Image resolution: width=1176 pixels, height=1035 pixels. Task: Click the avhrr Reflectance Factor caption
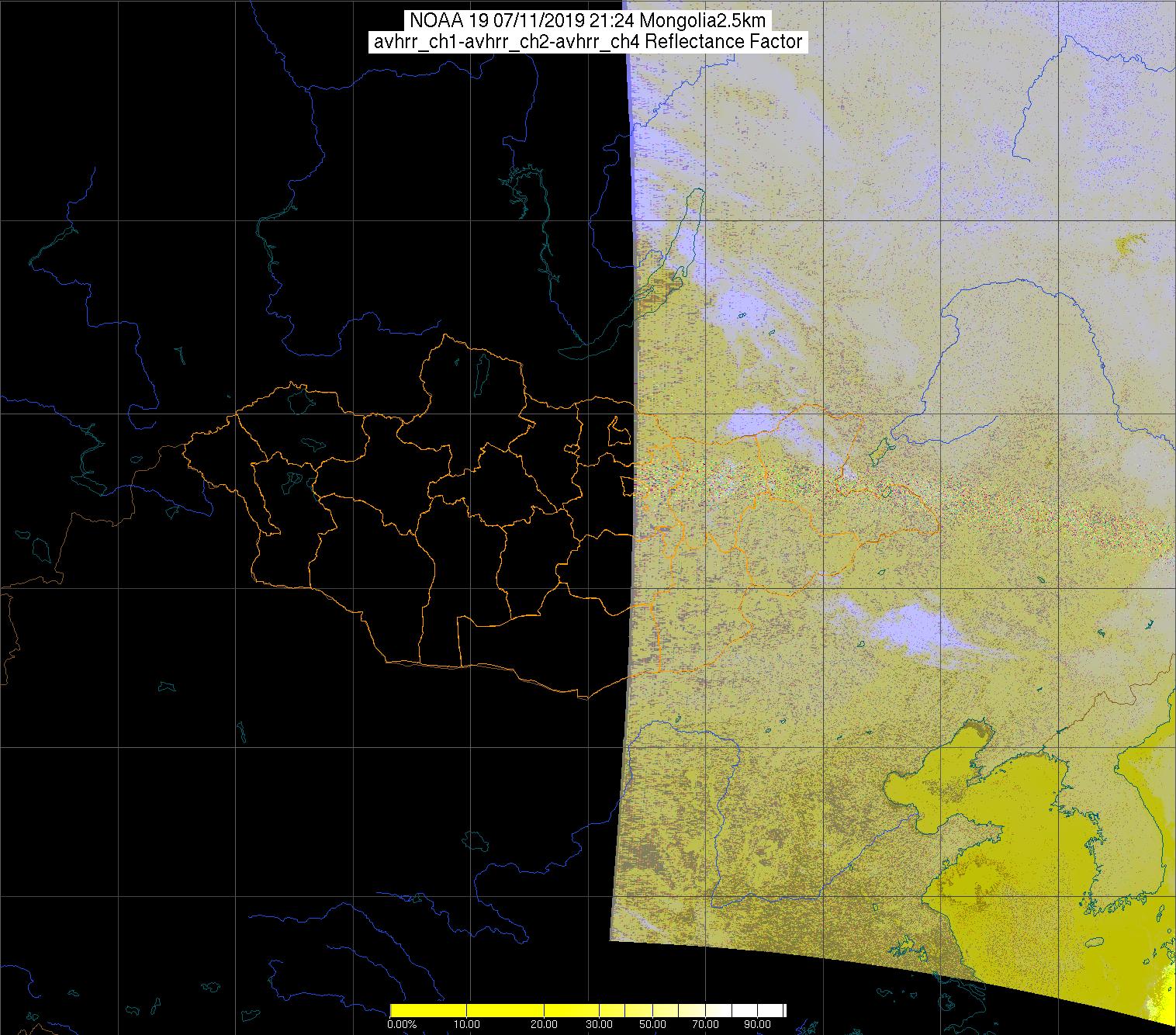click(x=588, y=42)
